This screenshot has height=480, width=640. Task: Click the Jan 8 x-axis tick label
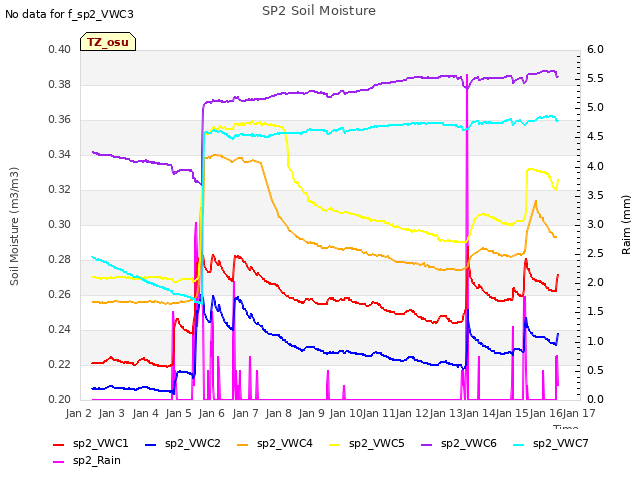point(278,413)
